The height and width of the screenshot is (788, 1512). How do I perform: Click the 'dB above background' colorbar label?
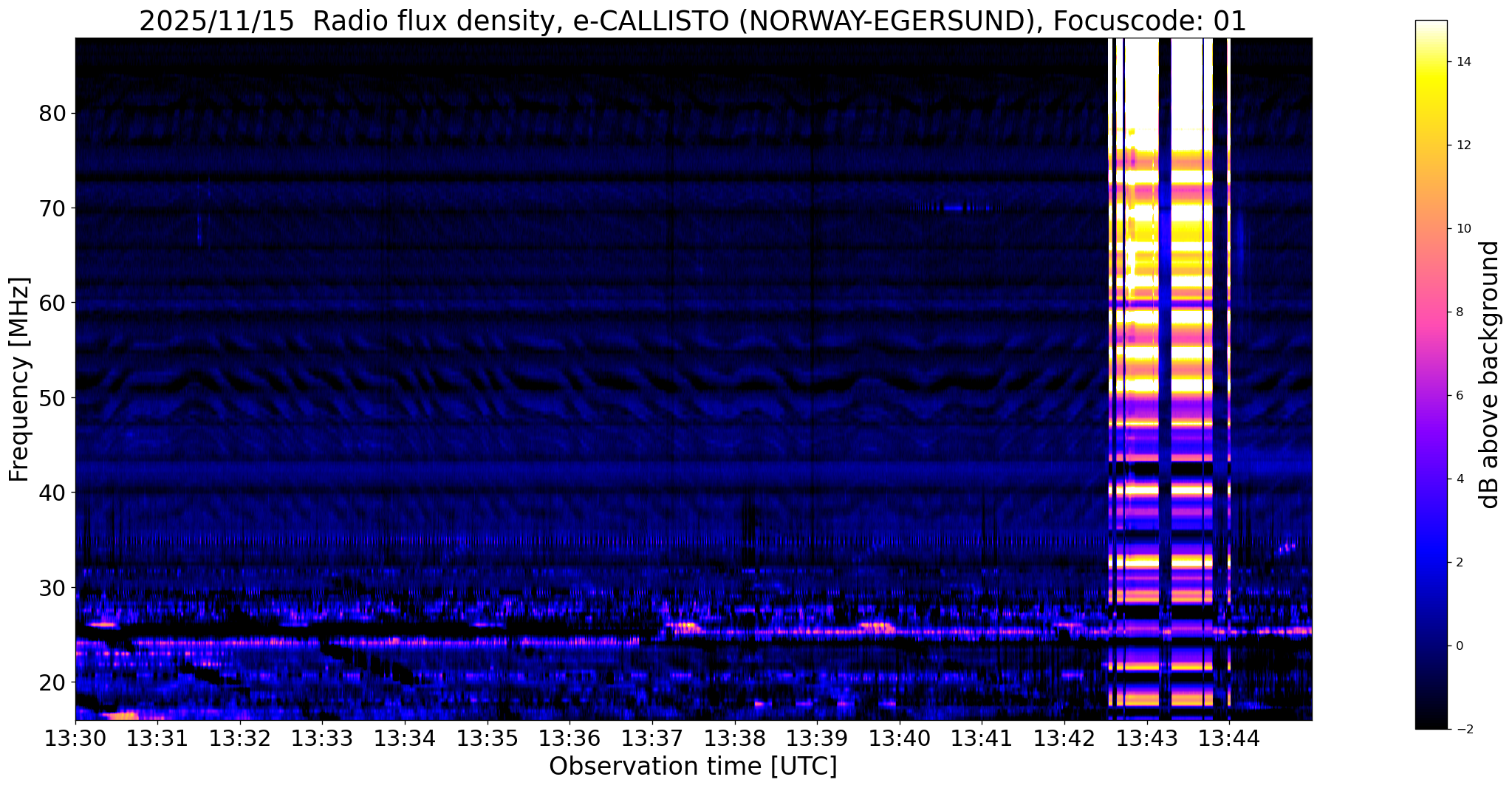1490,374
